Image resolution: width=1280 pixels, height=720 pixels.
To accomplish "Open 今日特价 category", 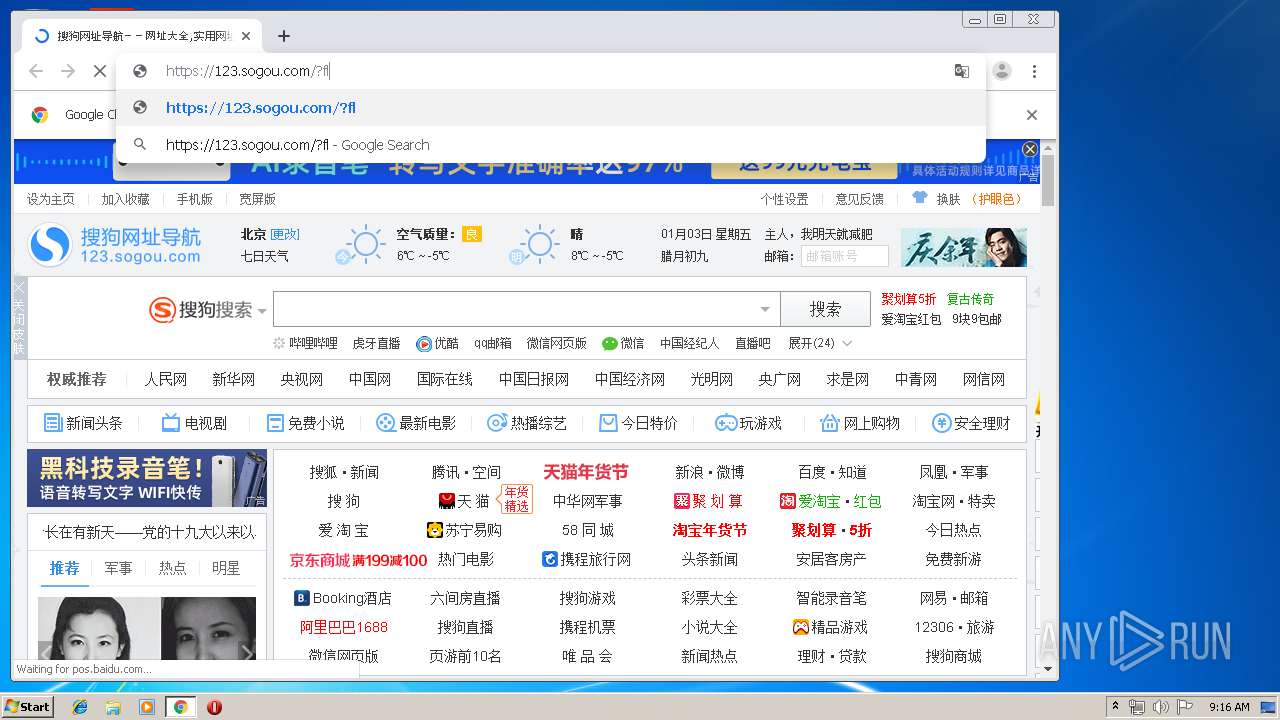I will point(638,423).
